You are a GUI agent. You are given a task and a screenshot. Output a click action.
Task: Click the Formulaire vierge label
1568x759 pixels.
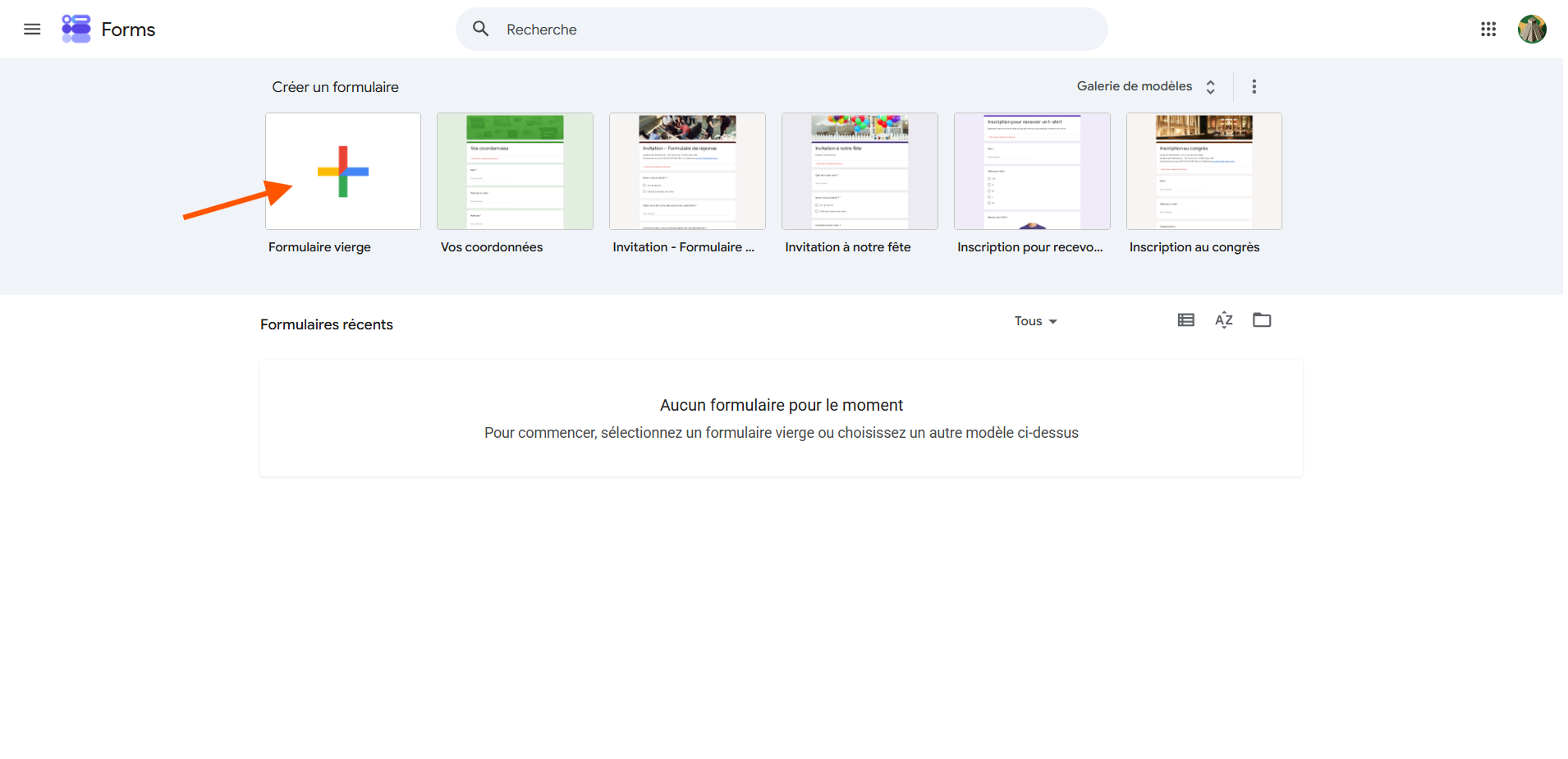[x=319, y=247]
